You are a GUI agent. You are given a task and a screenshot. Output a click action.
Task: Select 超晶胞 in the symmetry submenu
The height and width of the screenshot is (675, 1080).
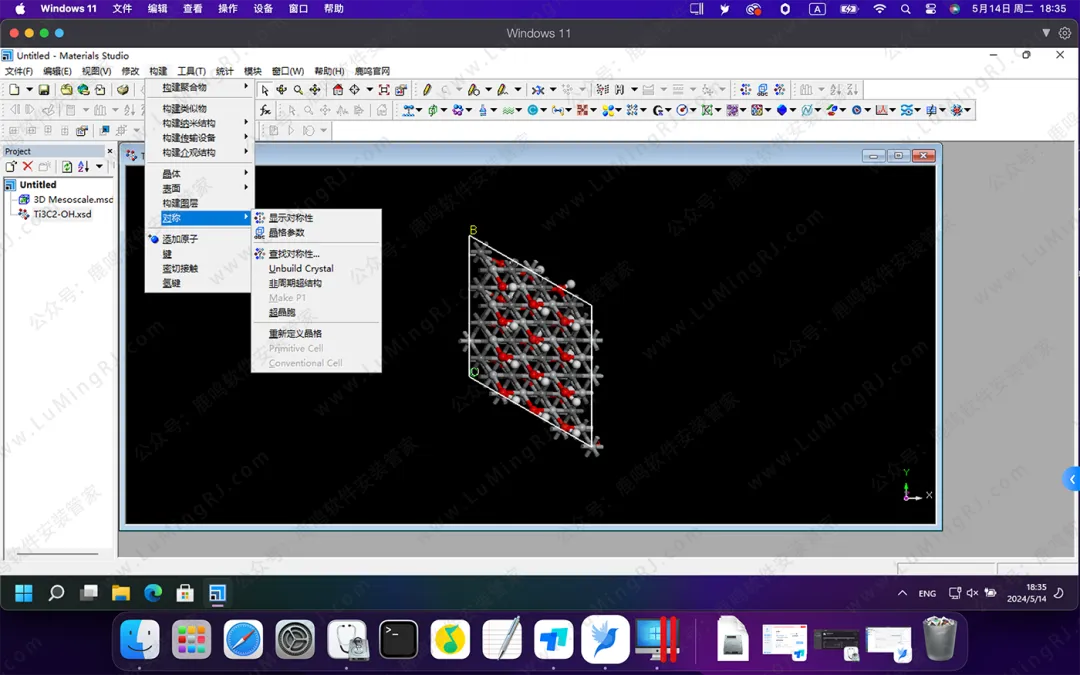(281, 313)
